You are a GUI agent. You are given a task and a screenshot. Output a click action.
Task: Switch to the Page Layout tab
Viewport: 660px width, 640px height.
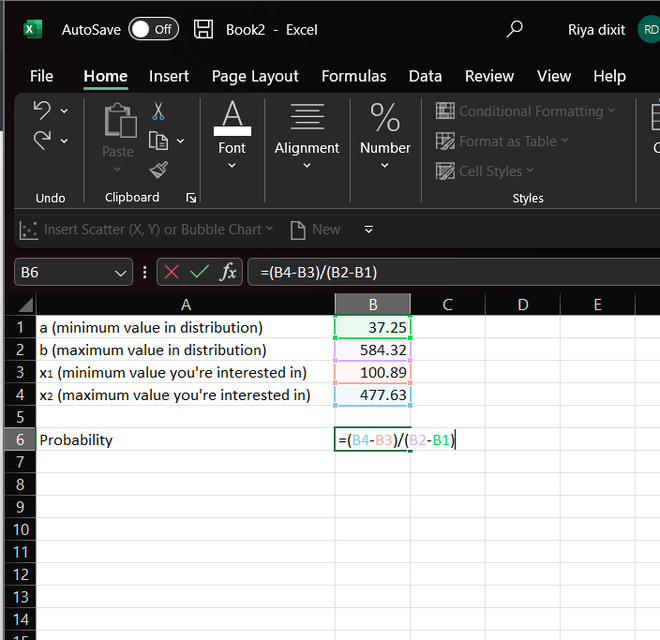(x=255, y=76)
